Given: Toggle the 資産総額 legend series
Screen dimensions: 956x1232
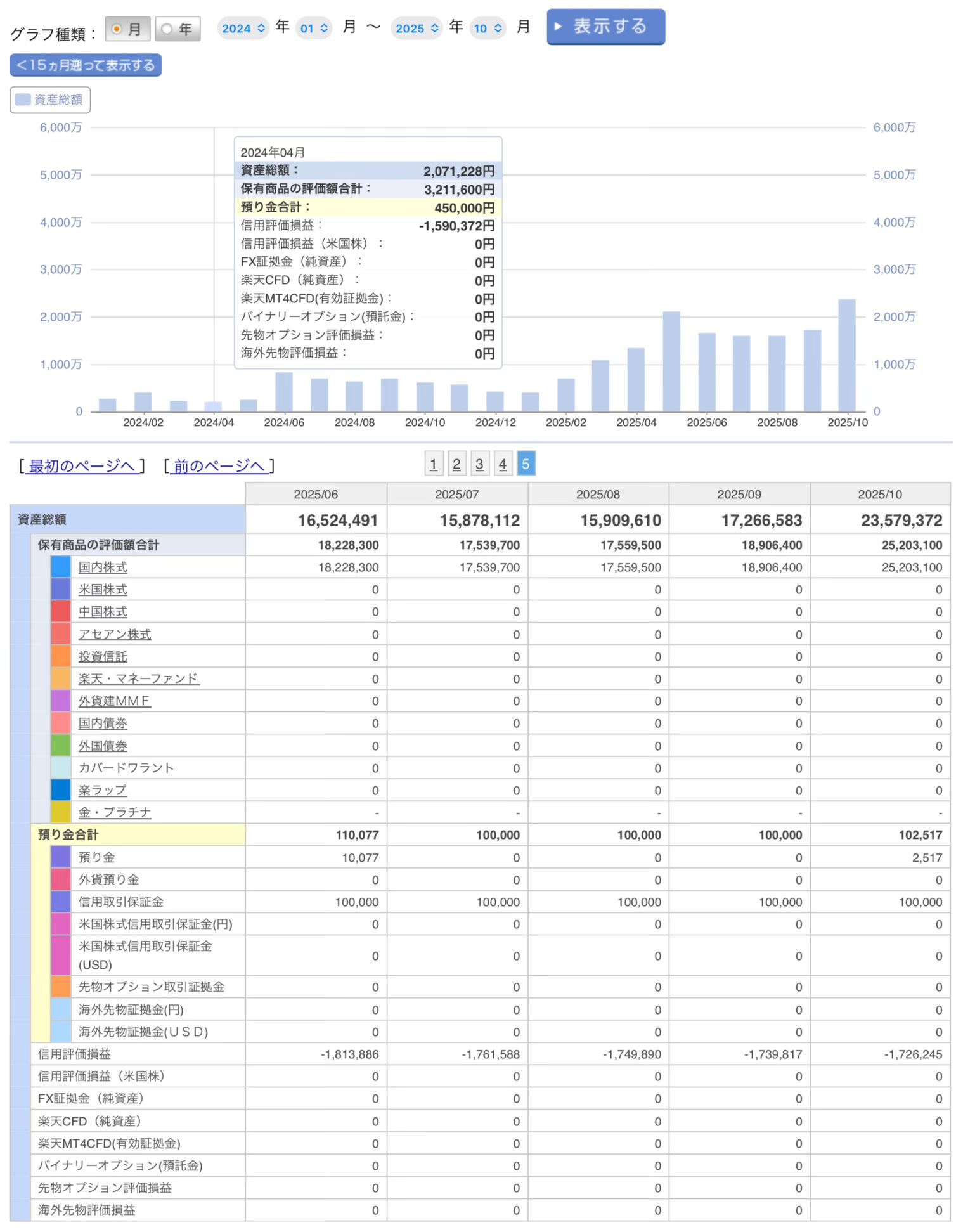Looking at the screenshot, I should (50, 100).
